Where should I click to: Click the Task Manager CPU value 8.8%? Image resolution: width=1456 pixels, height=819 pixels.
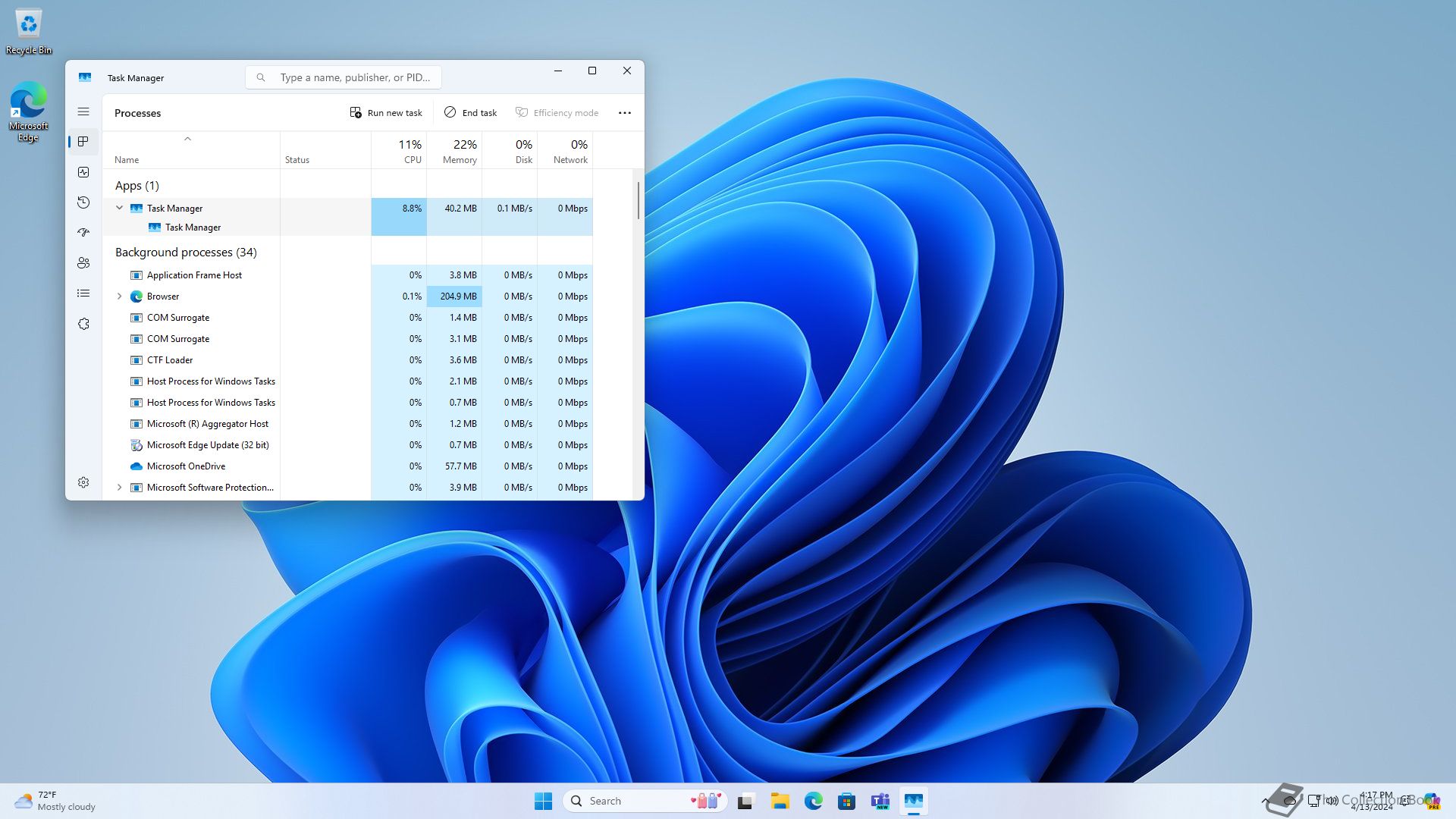coord(412,208)
